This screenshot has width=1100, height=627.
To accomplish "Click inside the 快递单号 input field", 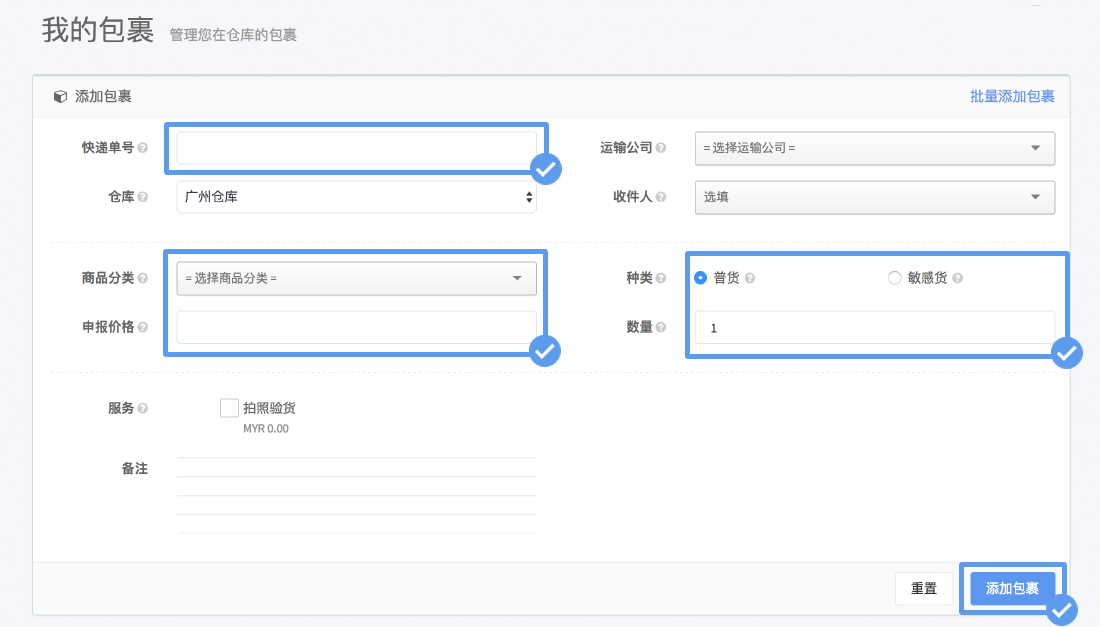I will point(356,147).
